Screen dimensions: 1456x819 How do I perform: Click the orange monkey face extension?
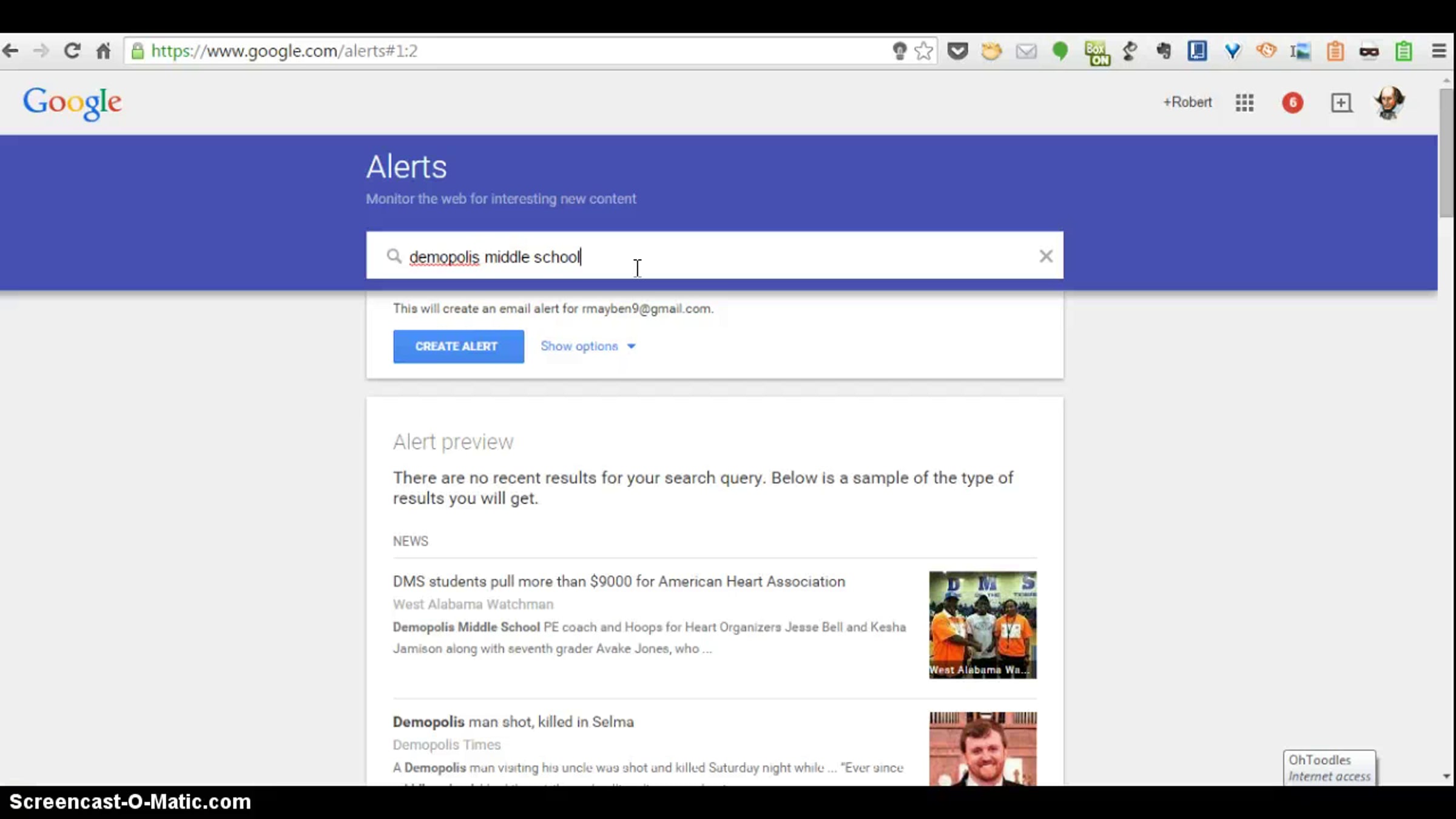[1266, 50]
